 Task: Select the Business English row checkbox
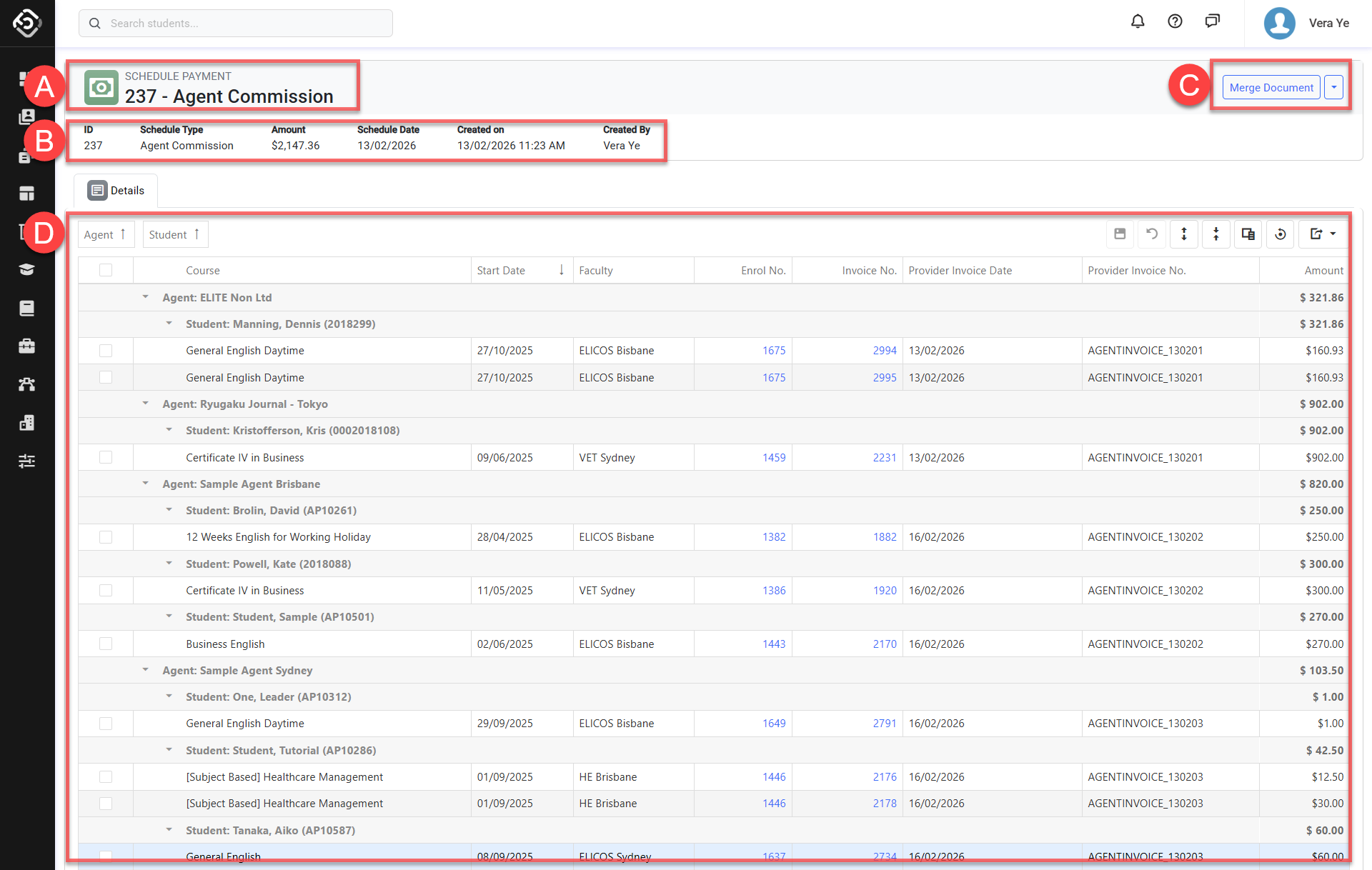[x=106, y=644]
